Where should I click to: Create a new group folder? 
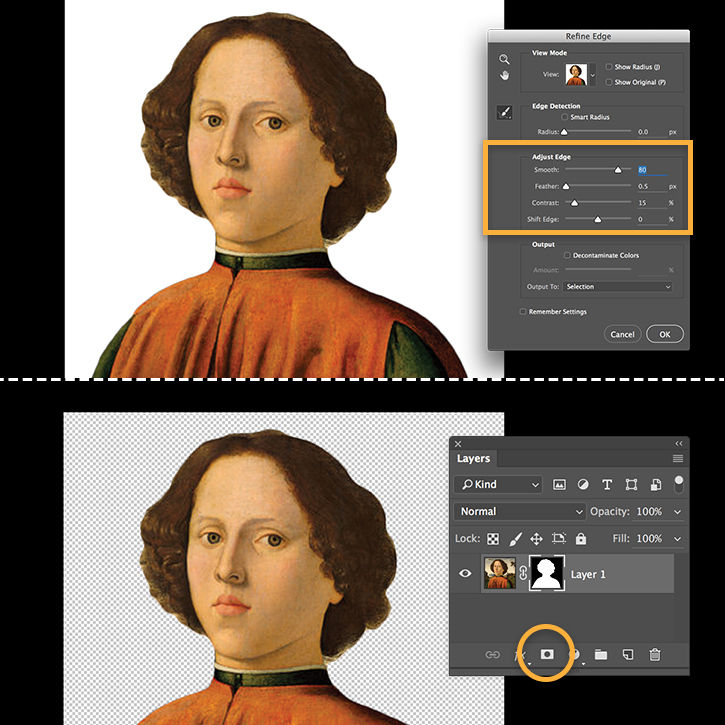[601, 655]
